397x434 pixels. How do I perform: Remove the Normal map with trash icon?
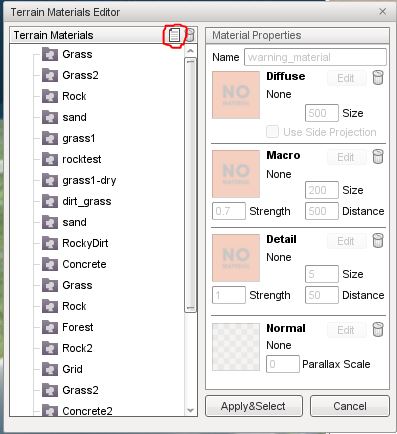pyautogui.click(x=378, y=329)
